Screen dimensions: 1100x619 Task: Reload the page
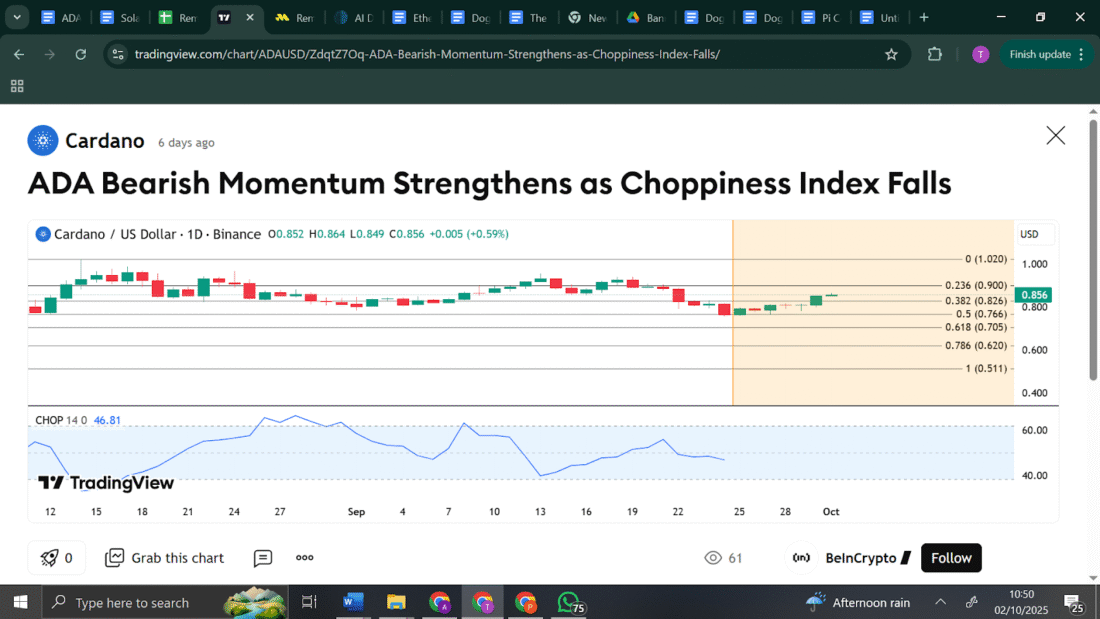click(81, 54)
